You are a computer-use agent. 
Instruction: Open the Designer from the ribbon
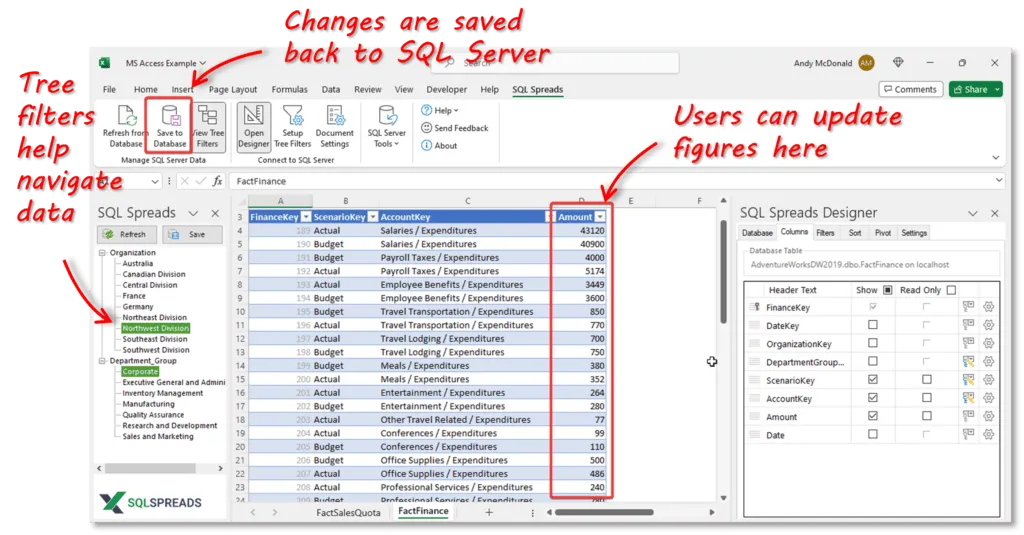pyautogui.click(x=254, y=116)
